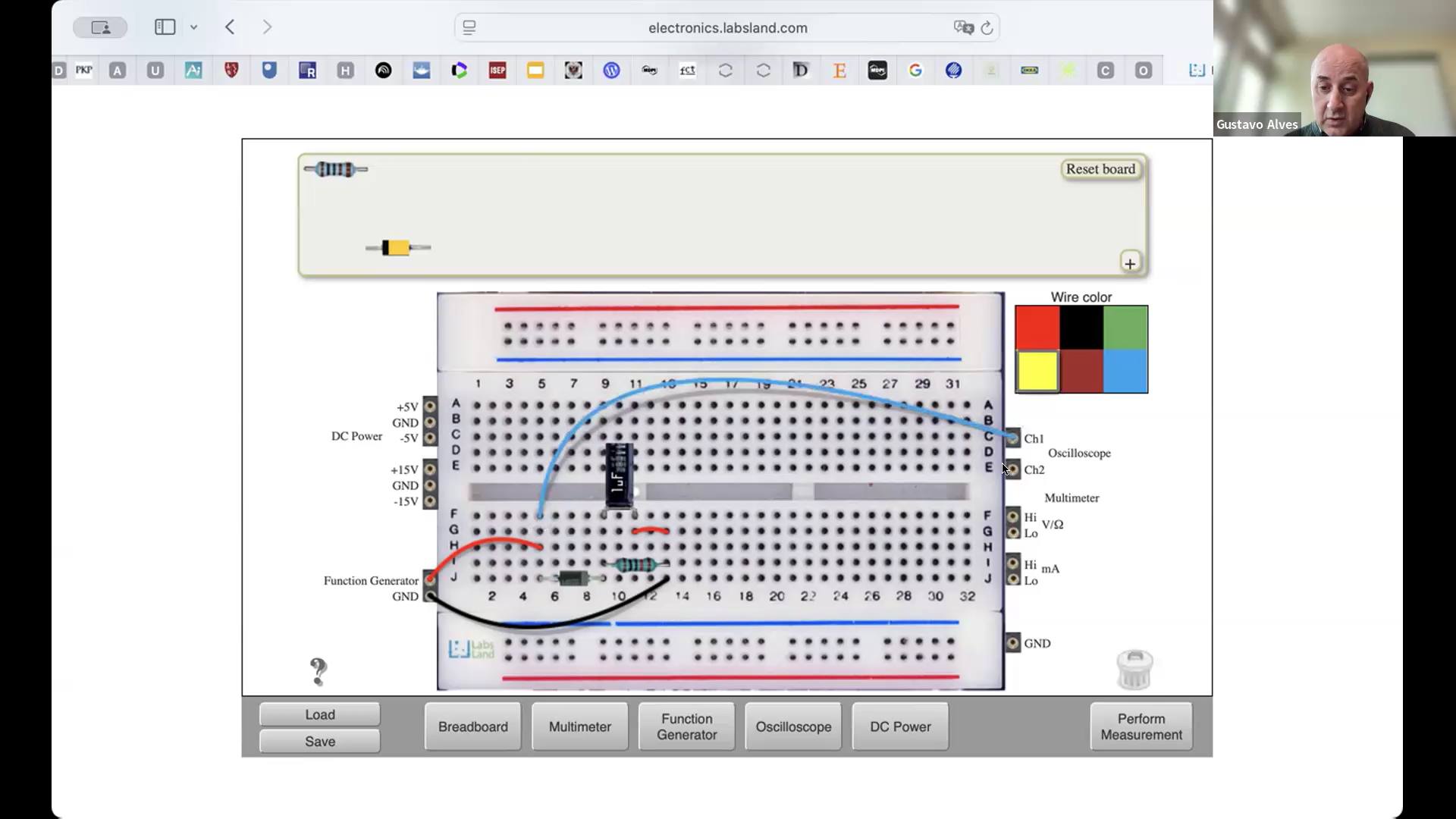Pick the yellow wire color swatch
1456x819 pixels.
(1037, 371)
